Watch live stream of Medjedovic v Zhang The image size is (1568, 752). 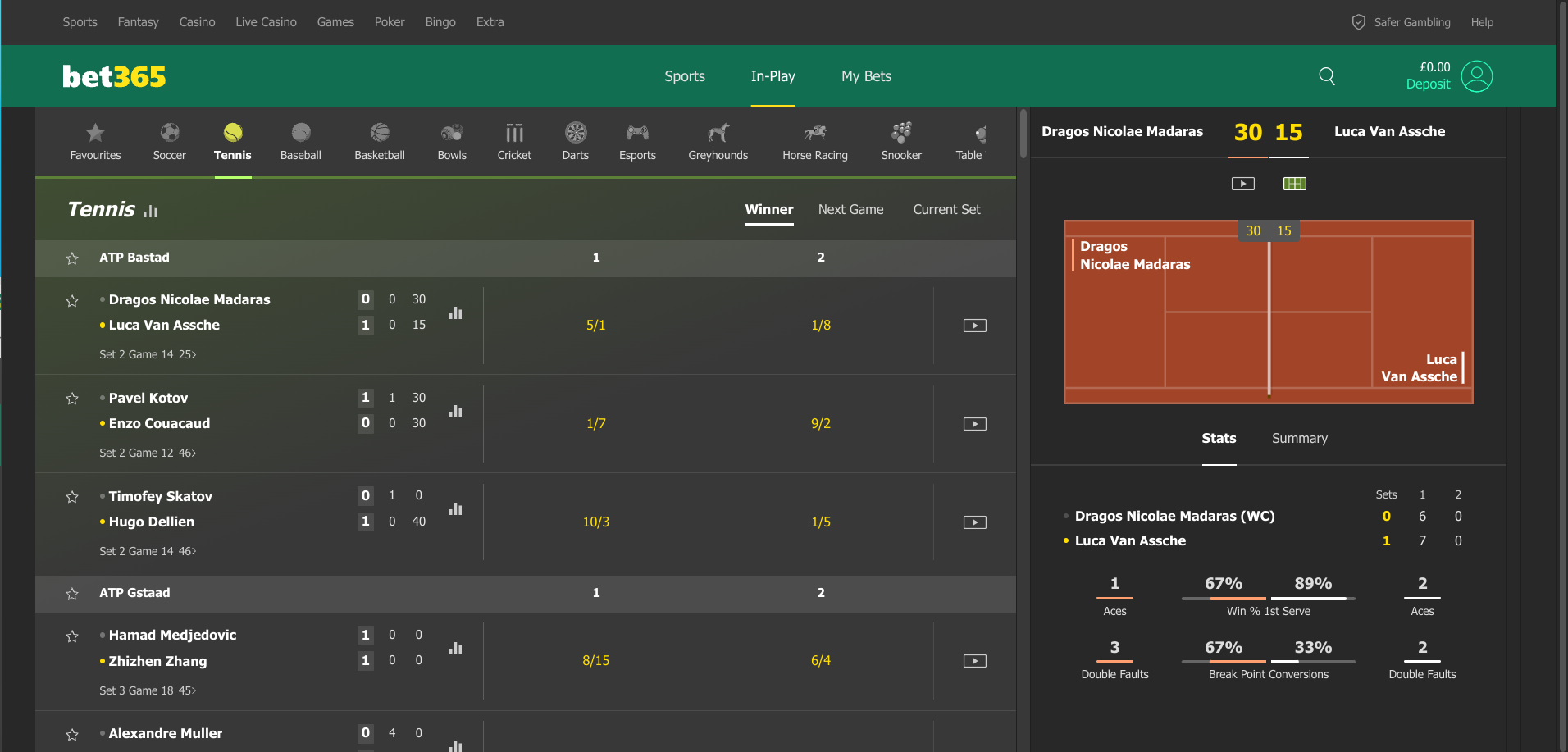[974, 661]
